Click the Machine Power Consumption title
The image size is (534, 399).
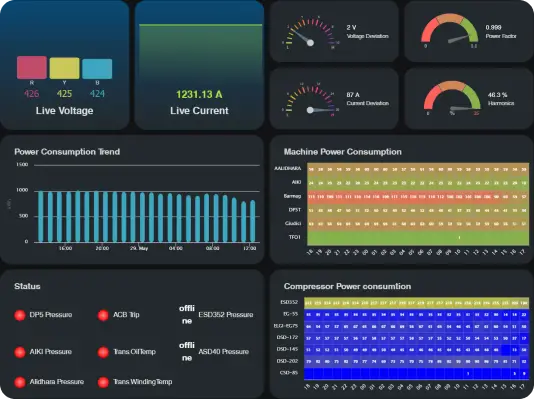click(343, 152)
